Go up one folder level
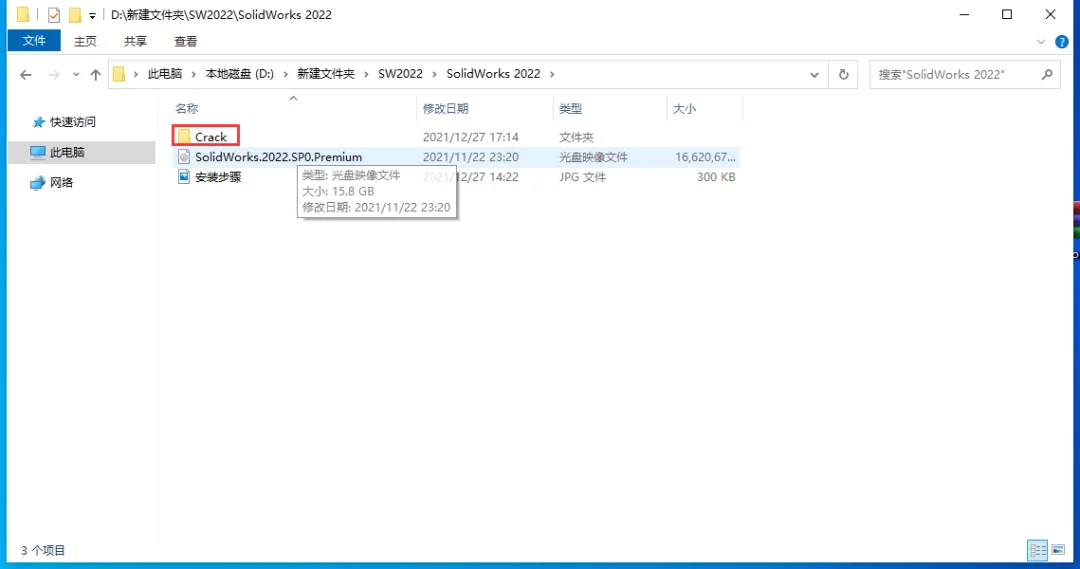 95,74
